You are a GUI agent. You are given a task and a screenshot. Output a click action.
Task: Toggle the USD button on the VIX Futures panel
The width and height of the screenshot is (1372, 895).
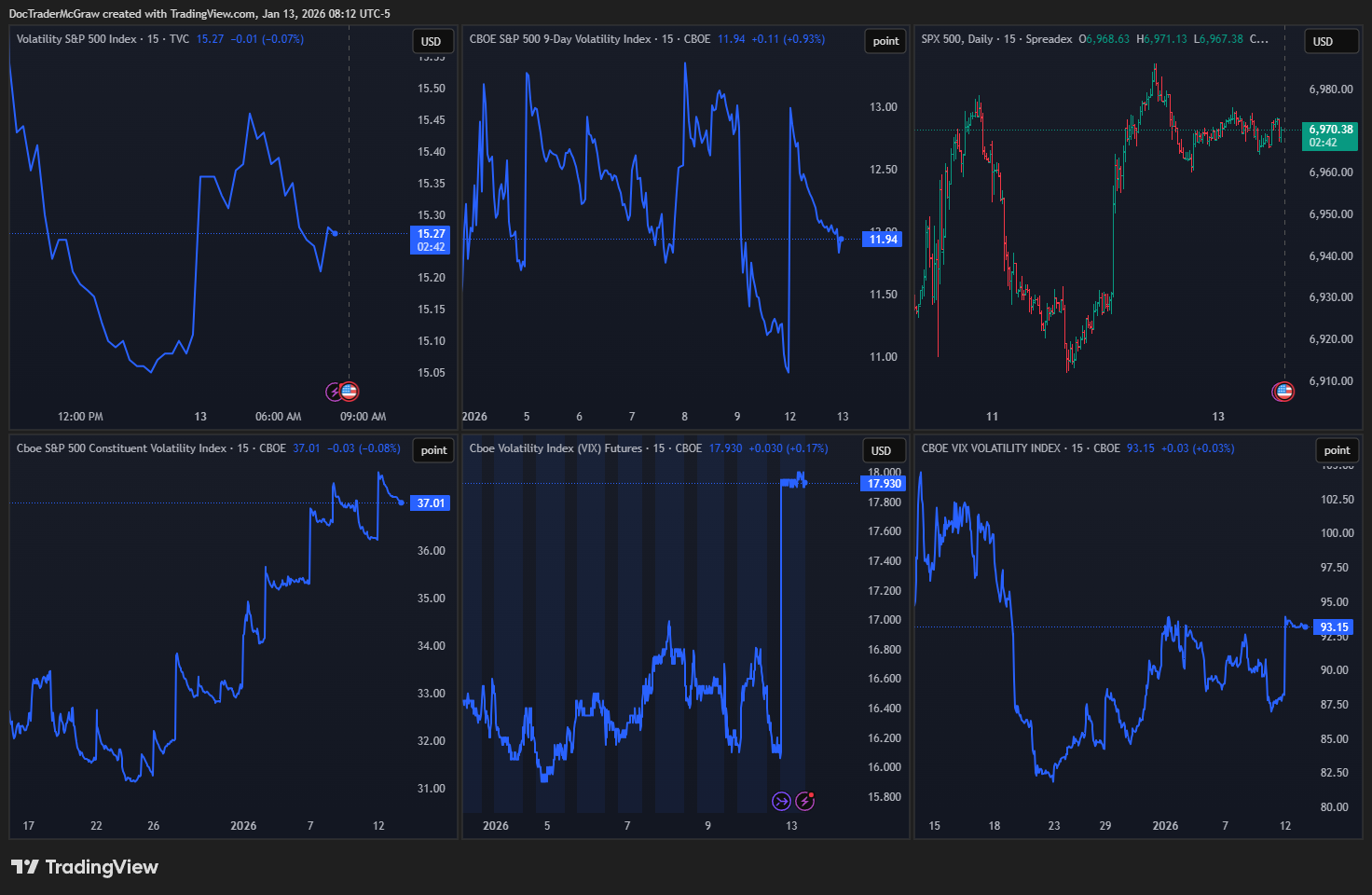tap(882, 450)
